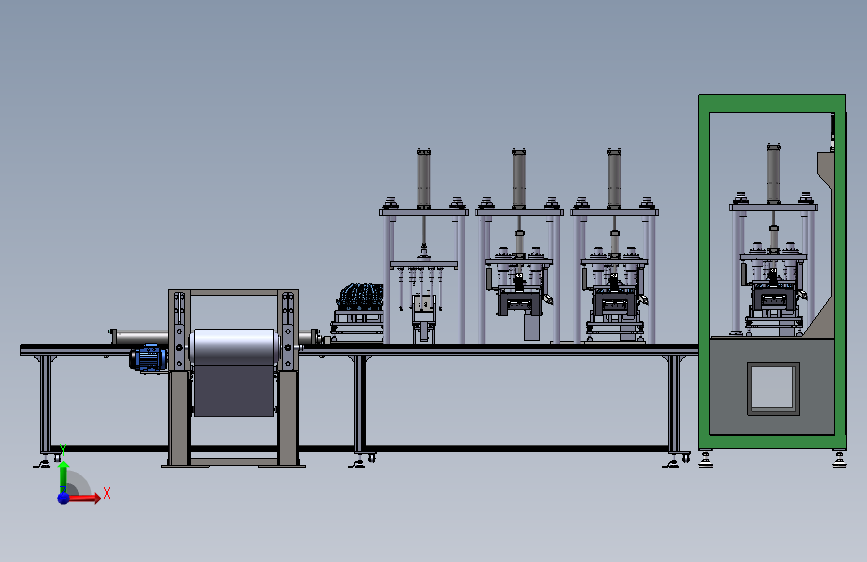Image resolution: width=867 pixels, height=562 pixels.
Task: Select the black coiled hose bundle on the table
Action: click(361, 297)
